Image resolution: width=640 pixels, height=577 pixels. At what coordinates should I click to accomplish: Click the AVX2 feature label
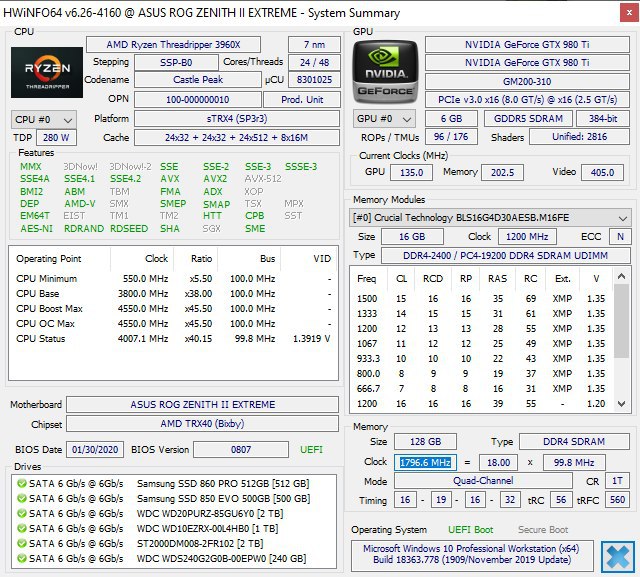tap(215, 179)
